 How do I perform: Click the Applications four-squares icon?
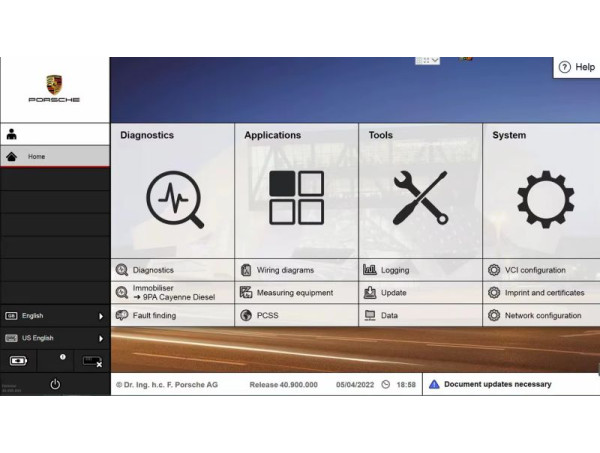pyautogui.click(x=296, y=198)
